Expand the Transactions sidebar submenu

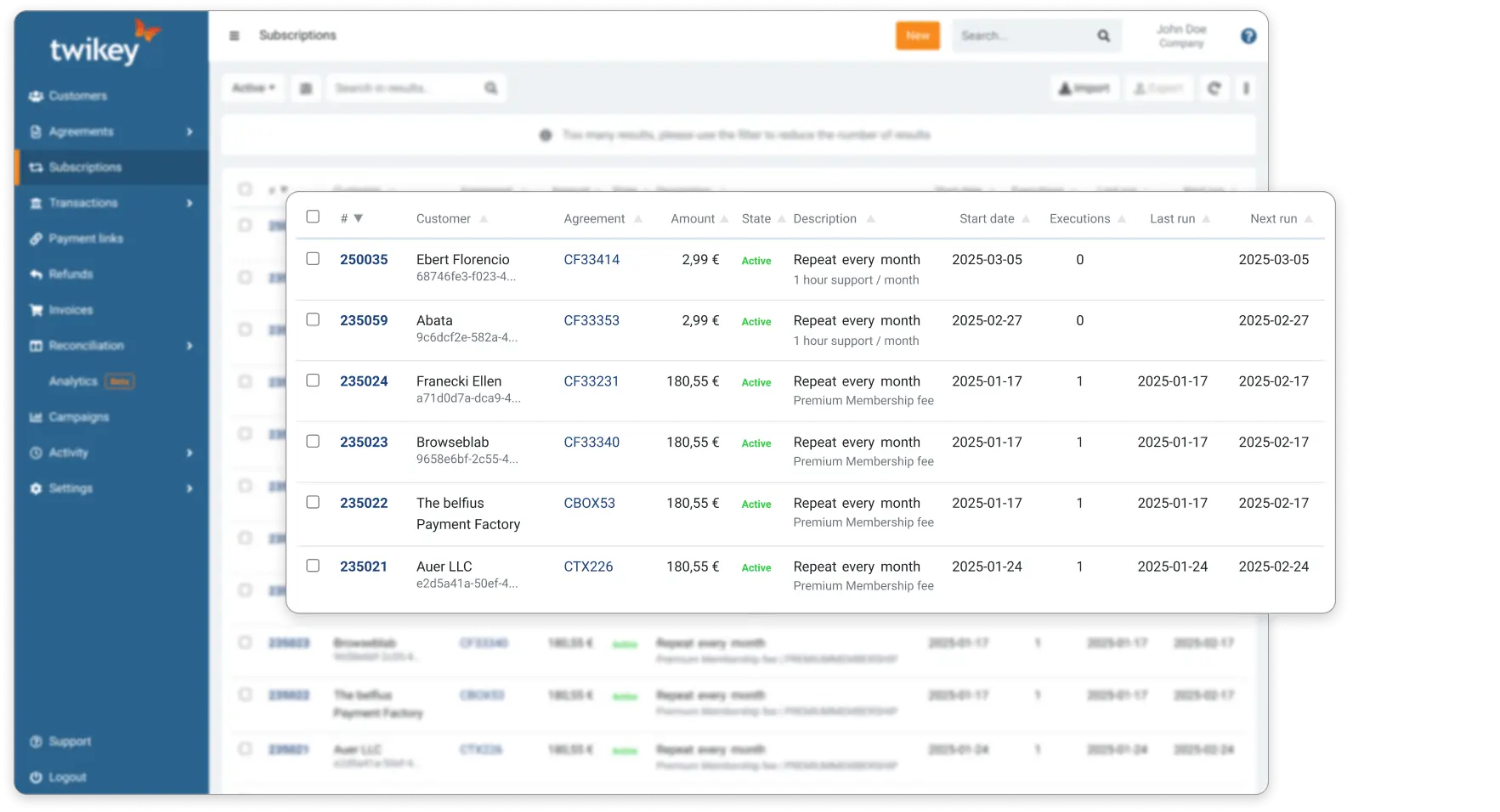[x=190, y=203]
